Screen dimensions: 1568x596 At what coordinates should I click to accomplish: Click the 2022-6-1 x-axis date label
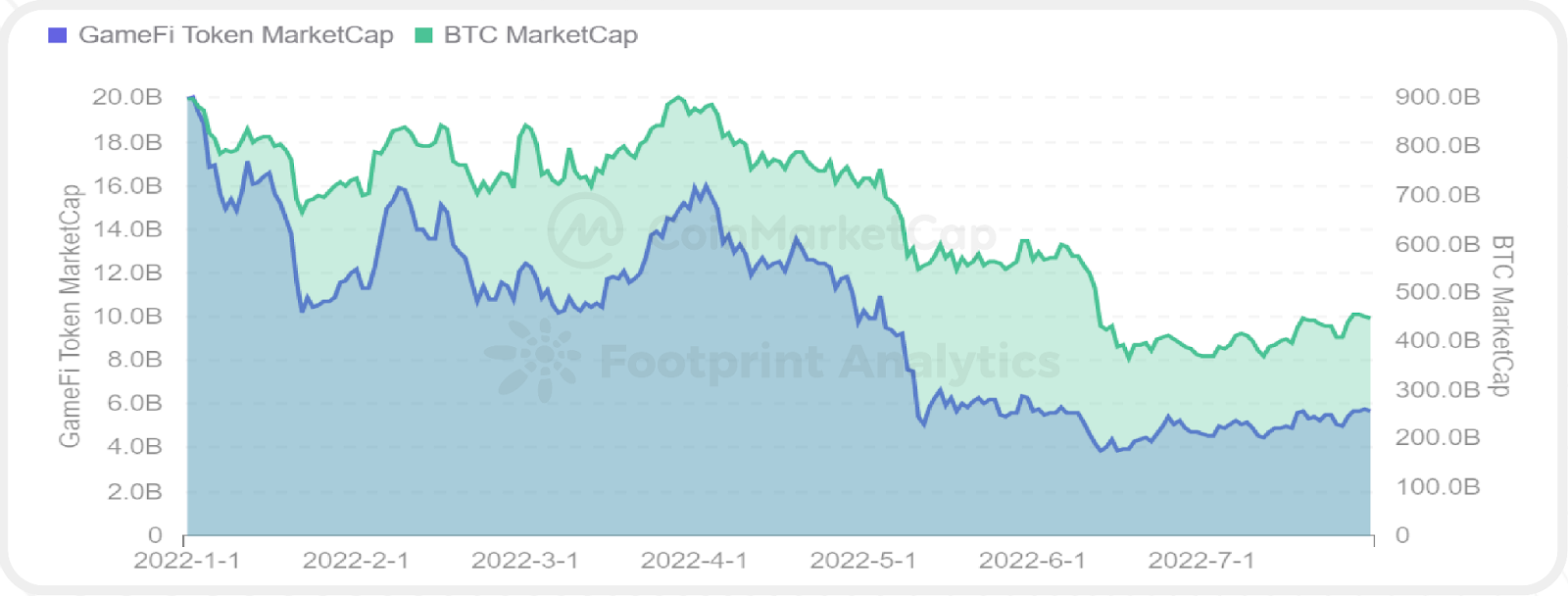pos(1032,561)
